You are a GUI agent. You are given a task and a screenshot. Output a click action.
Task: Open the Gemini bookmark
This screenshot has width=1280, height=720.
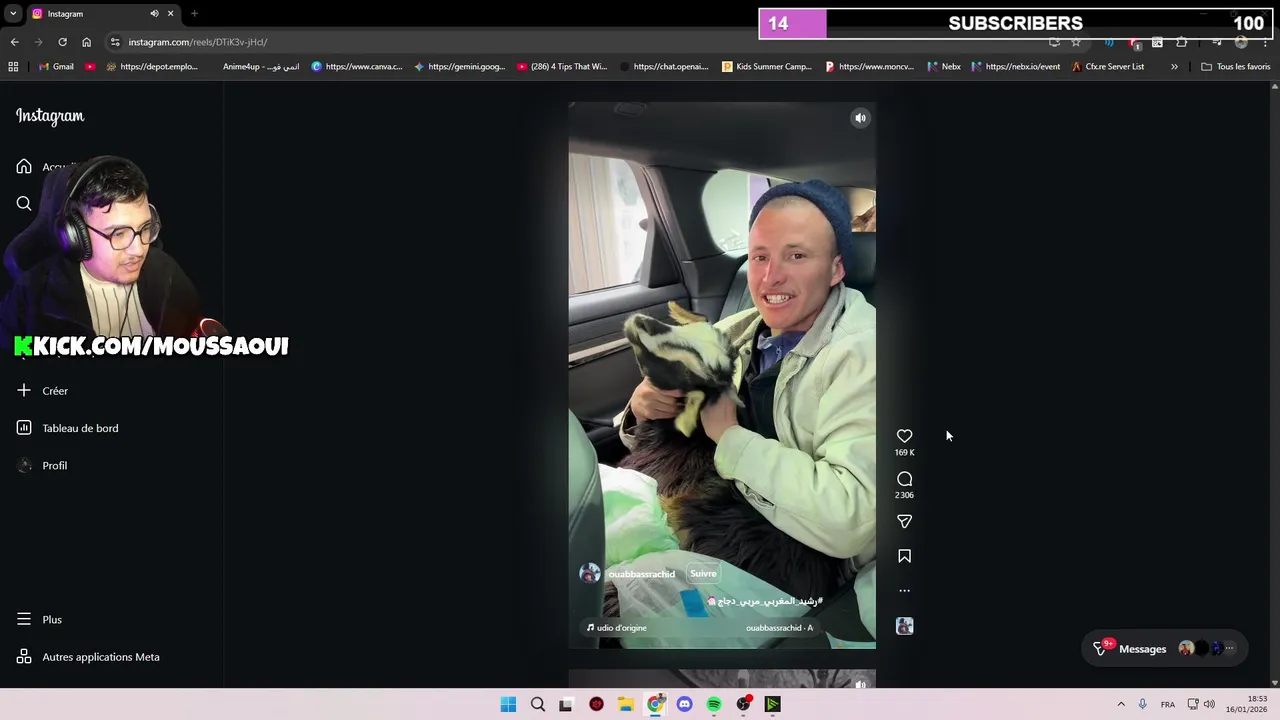point(460,67)
